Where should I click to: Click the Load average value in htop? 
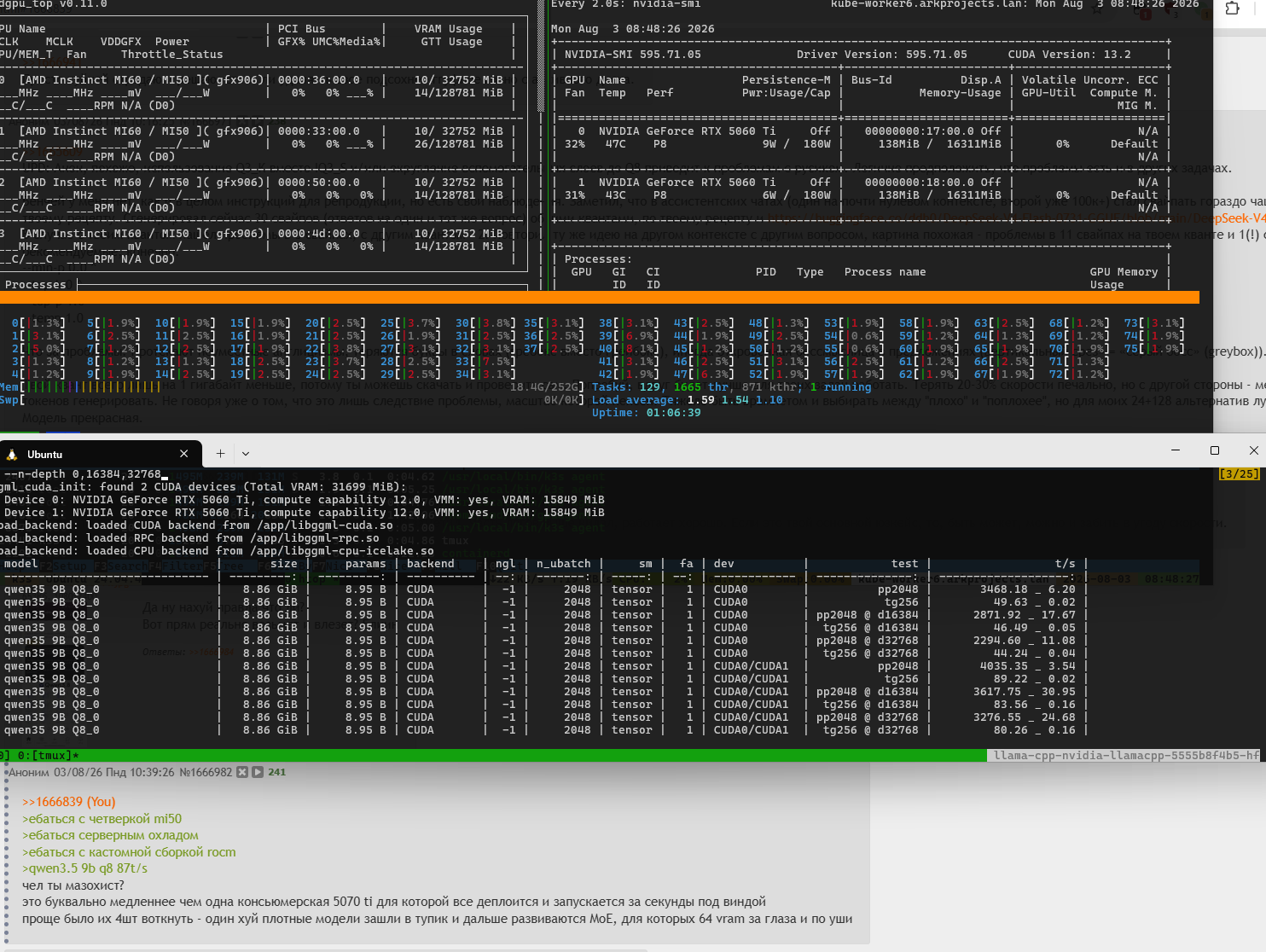[735, 400]
